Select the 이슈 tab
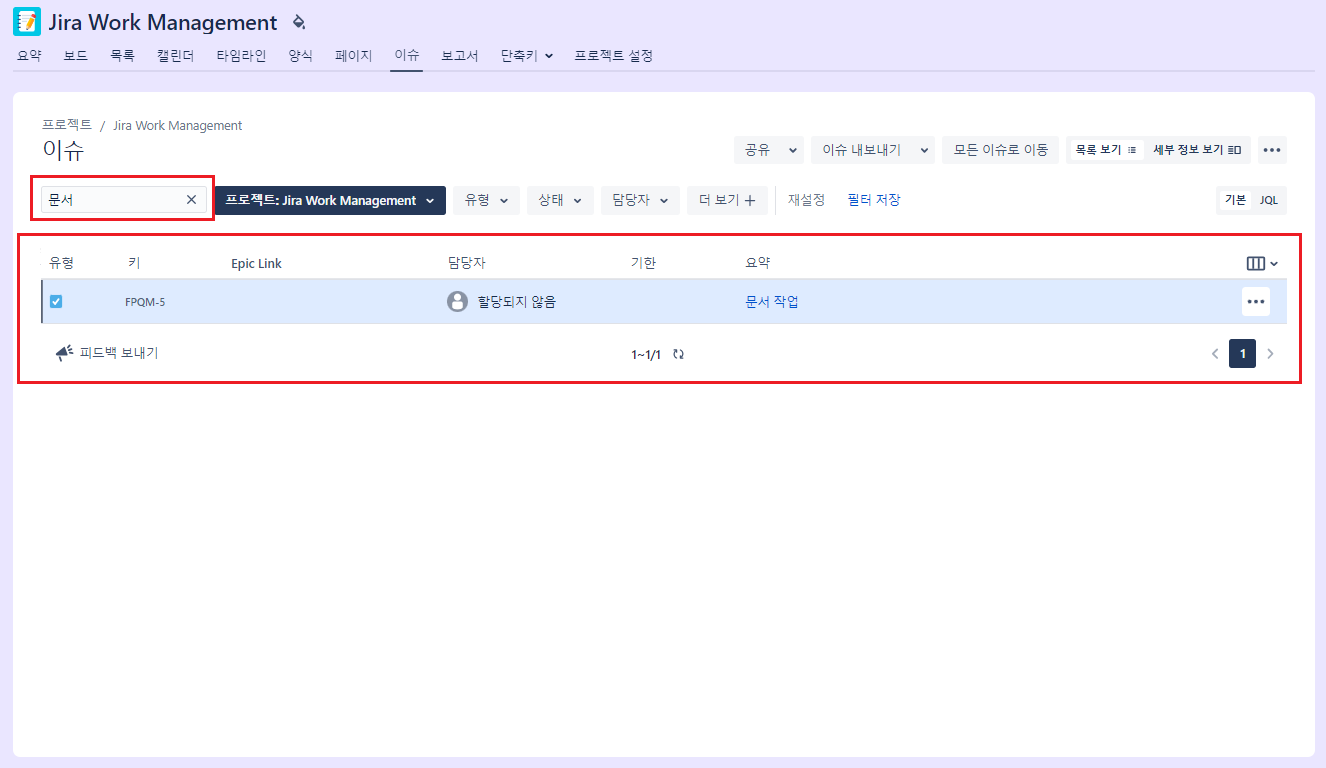The image size is (1326, 768). coord(406,56)
